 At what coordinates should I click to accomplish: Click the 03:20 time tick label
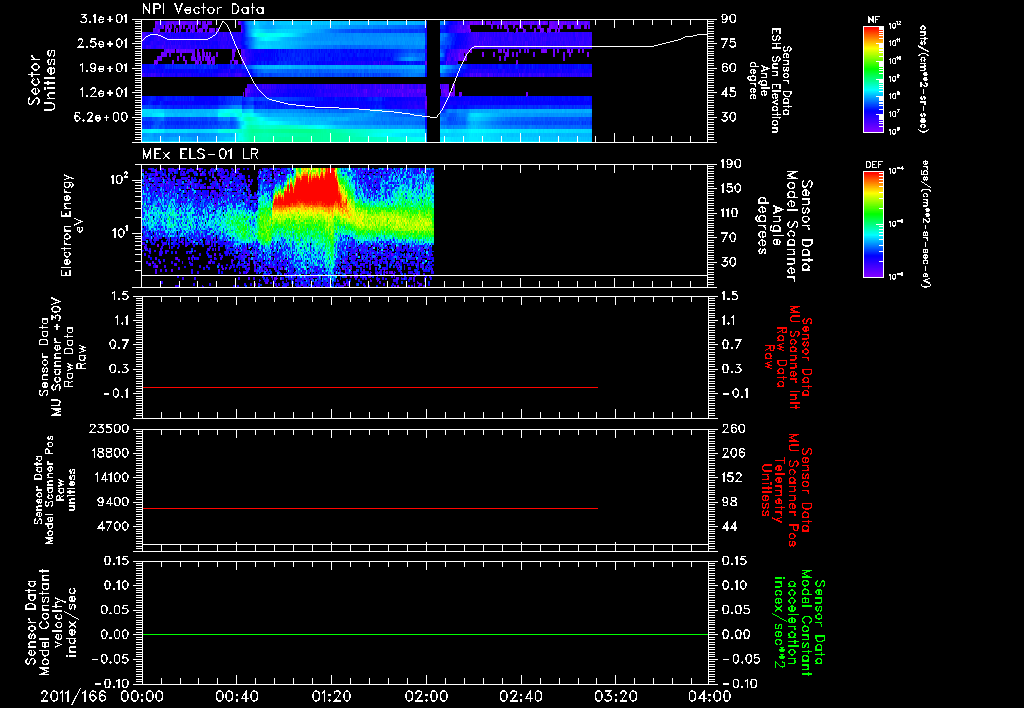[x=615, y=696]
